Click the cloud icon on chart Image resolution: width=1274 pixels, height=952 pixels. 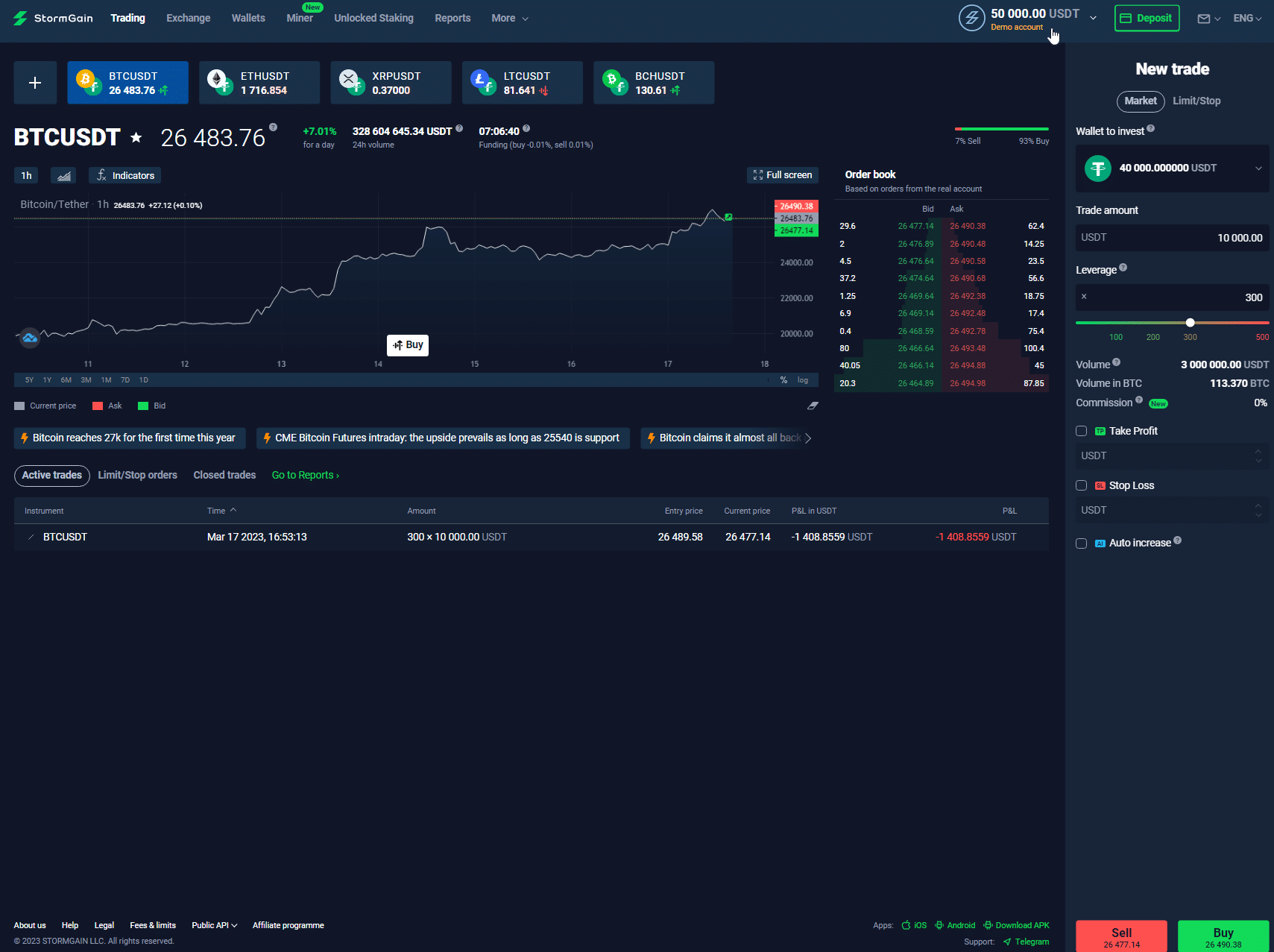pos(30,338)
